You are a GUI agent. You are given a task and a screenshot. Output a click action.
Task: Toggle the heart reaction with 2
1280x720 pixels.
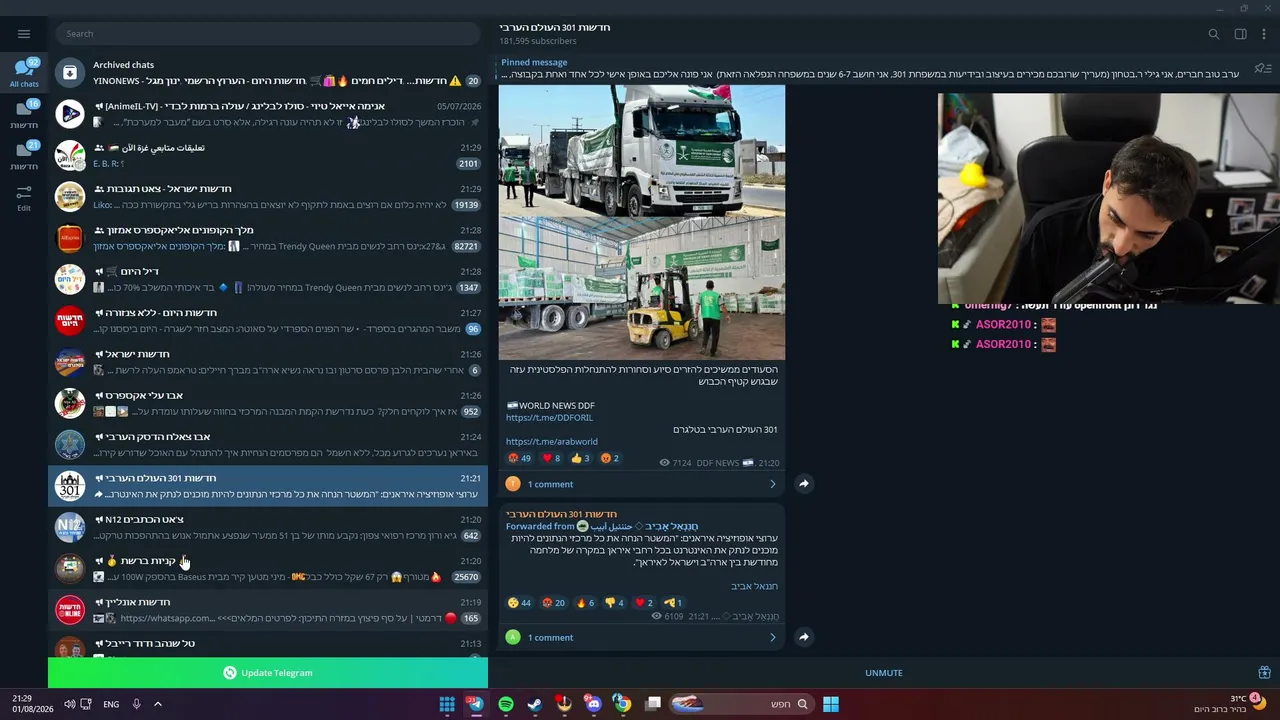point(644,603)
